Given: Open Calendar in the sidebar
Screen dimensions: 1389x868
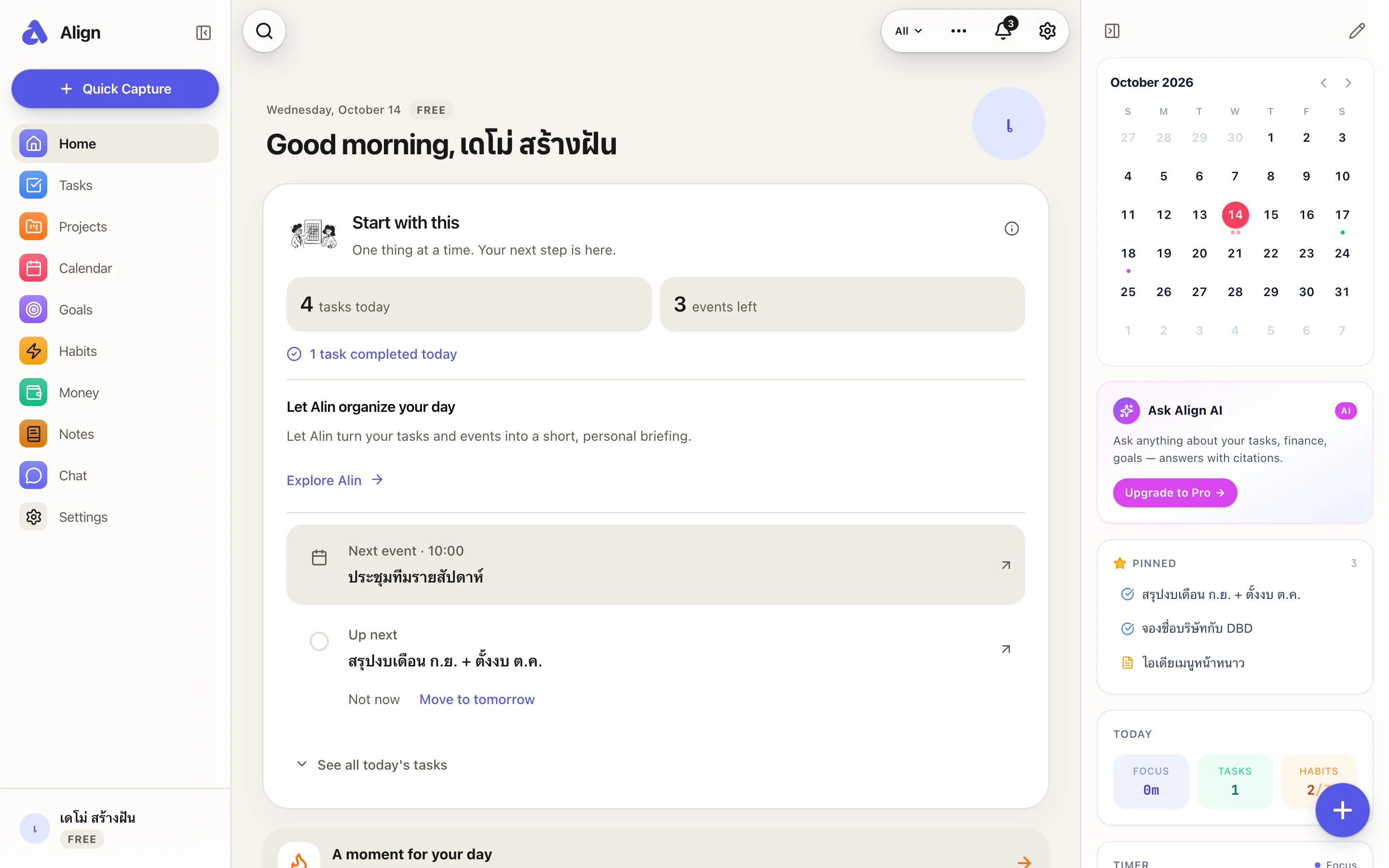Looking at the screenshot, I should tap(115, 268).
